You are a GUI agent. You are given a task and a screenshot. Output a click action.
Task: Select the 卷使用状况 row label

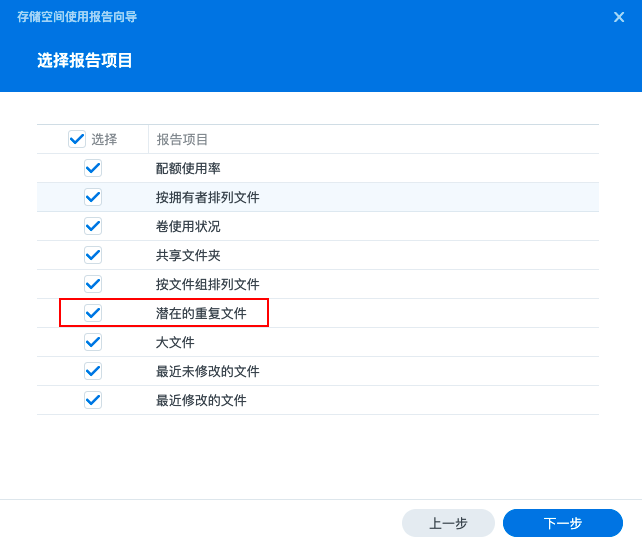point(188,226)
